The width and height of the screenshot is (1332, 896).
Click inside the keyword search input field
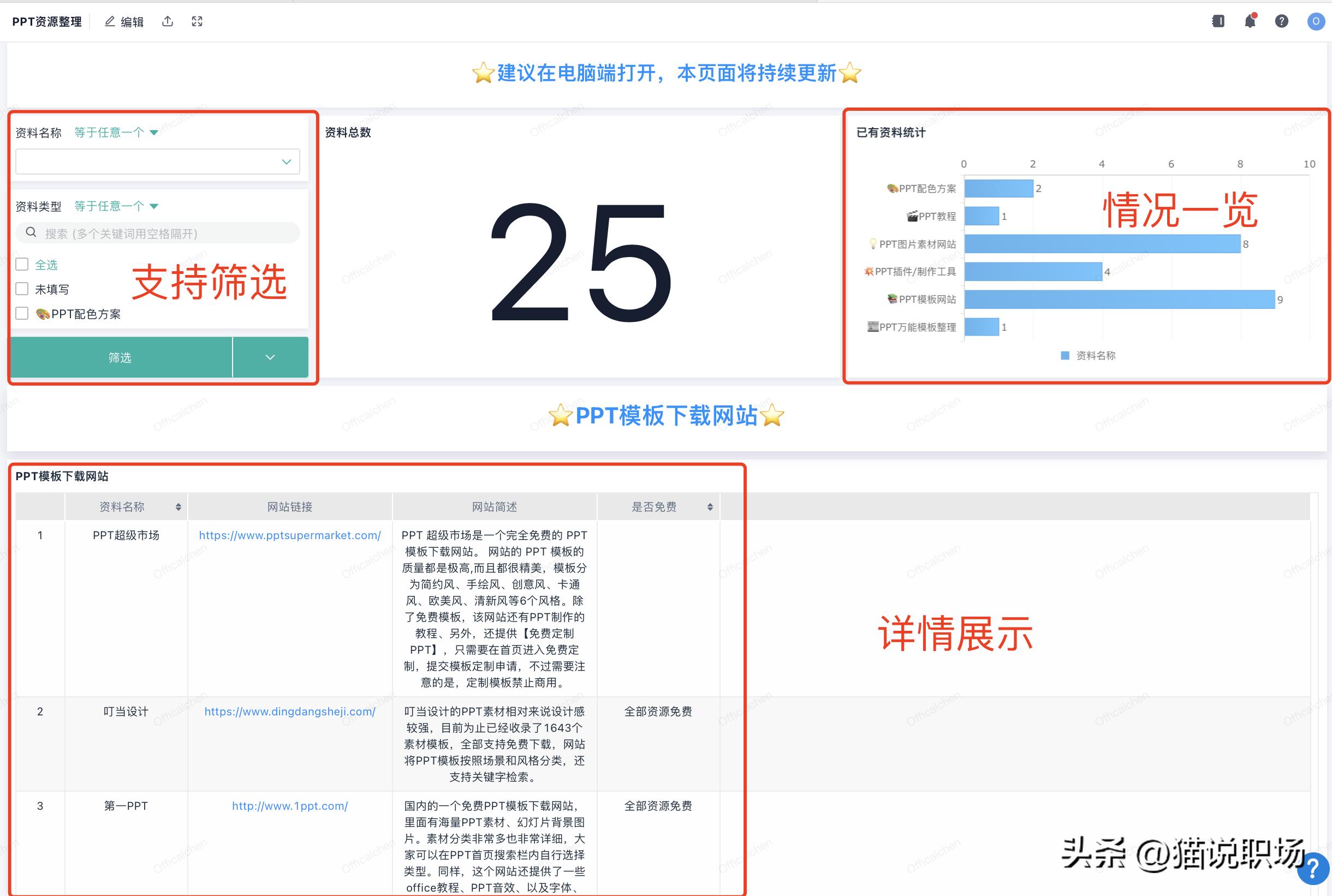(160, 232)
